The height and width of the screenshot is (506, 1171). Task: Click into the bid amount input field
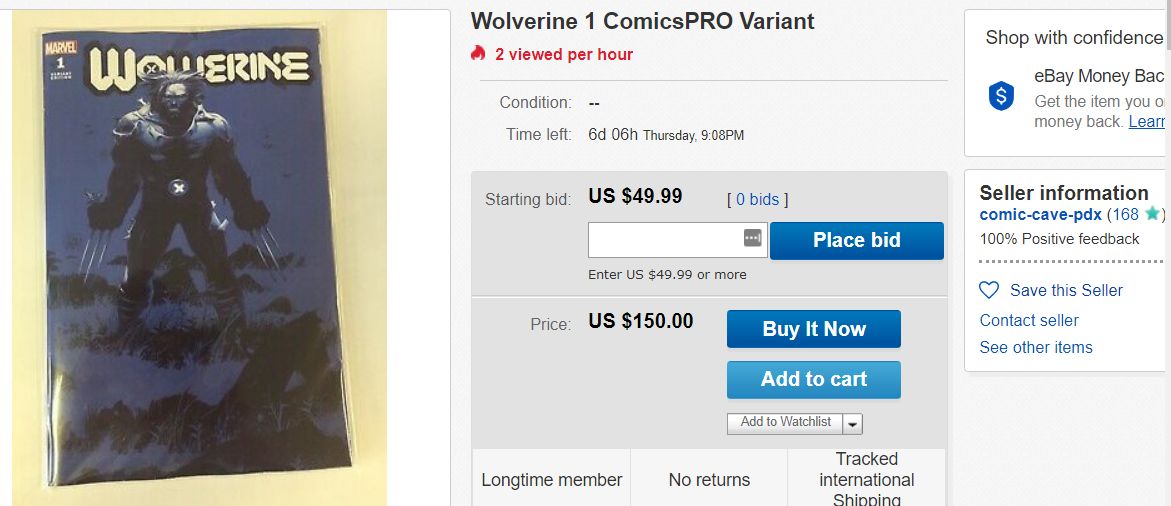pos(665,240)
